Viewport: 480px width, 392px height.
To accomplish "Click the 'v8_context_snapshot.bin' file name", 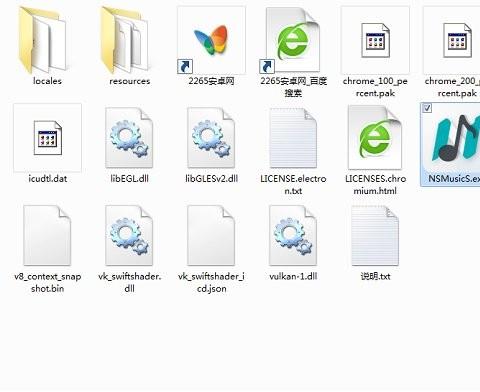I will [48, 282].
